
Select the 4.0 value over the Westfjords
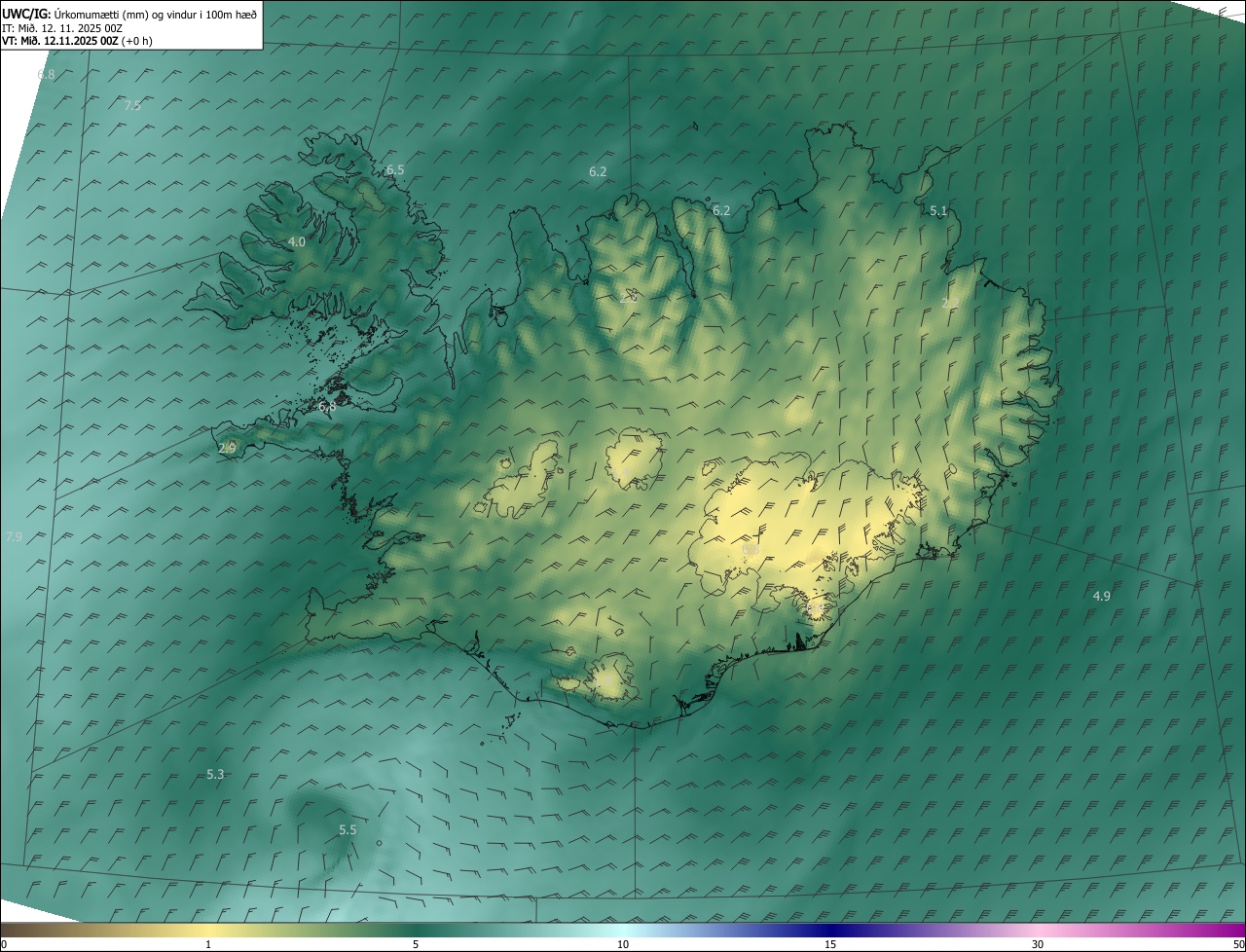tap(297, 241)
